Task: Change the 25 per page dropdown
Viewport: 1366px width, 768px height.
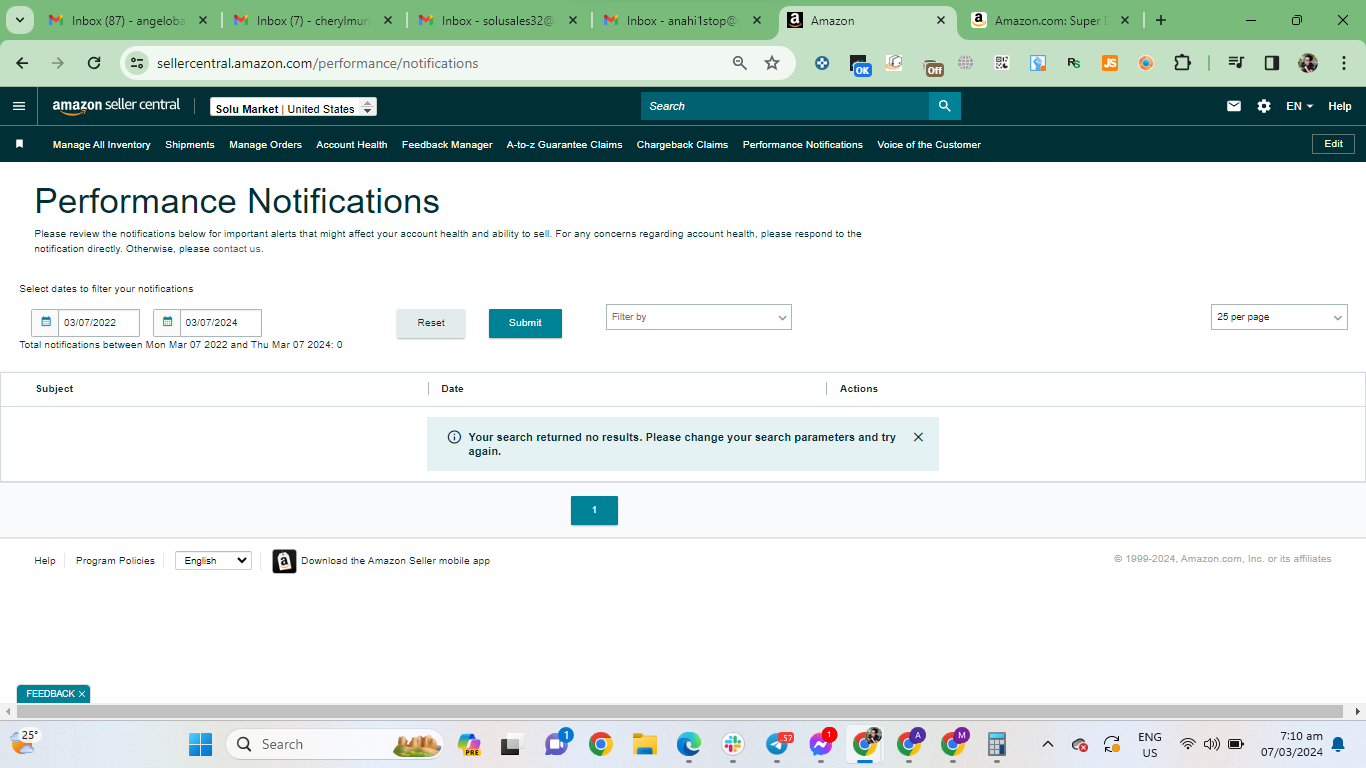Action: point(1279,317)
